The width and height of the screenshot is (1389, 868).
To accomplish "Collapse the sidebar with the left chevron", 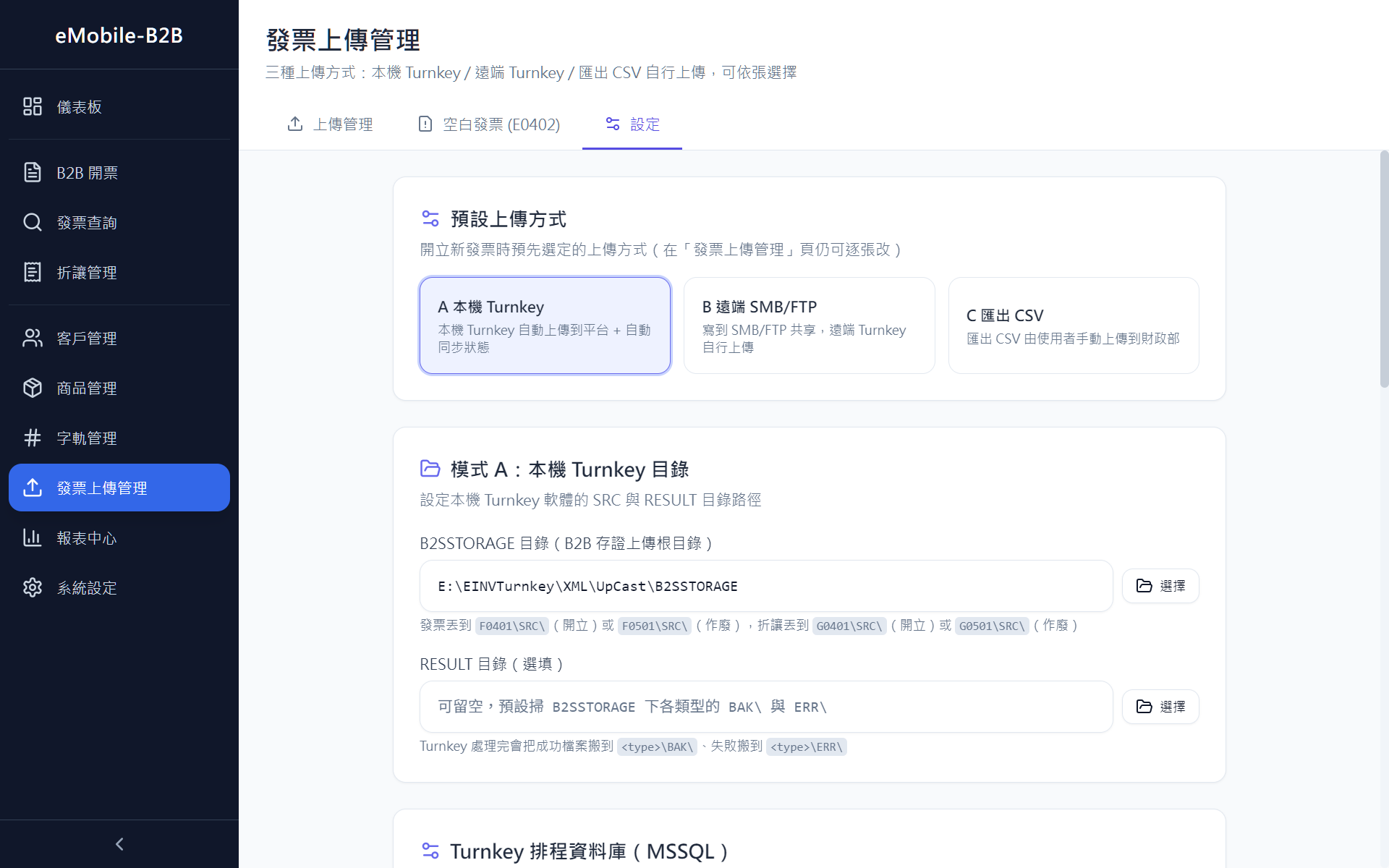I will pos(119,844).
